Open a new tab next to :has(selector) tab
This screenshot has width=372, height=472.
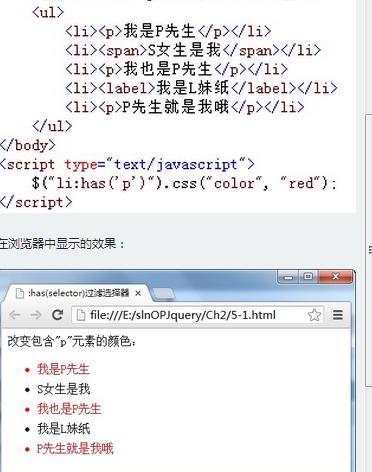coord(163,294)
